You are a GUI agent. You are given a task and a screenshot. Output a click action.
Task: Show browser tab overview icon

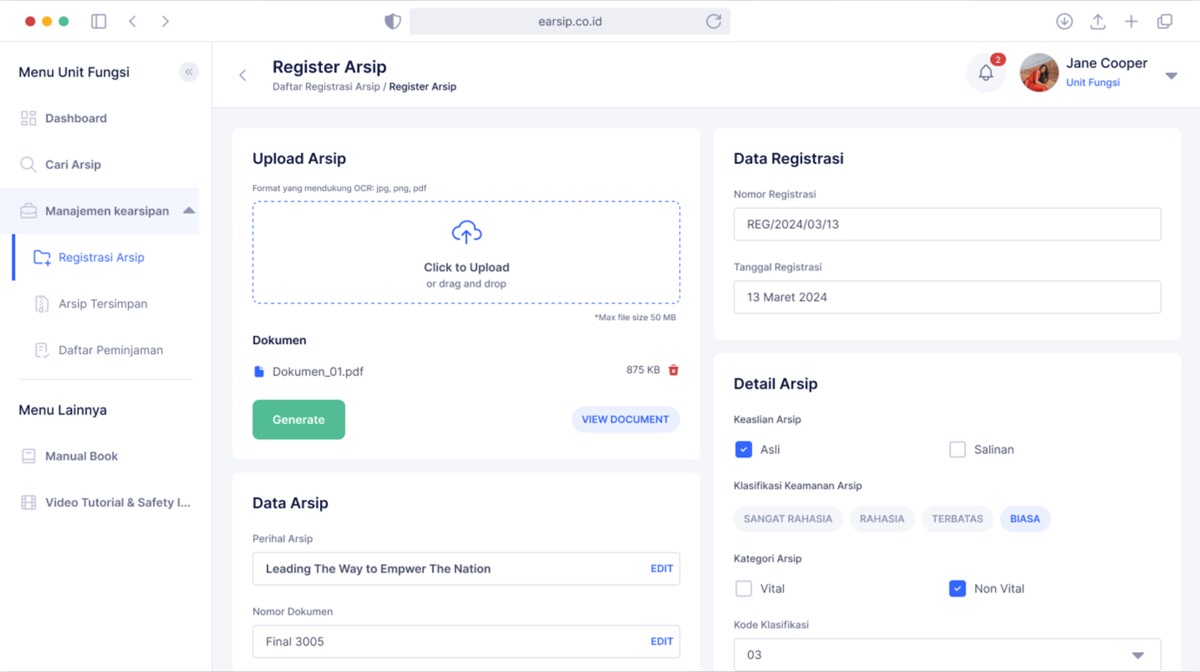click(x=1165, y=21)
